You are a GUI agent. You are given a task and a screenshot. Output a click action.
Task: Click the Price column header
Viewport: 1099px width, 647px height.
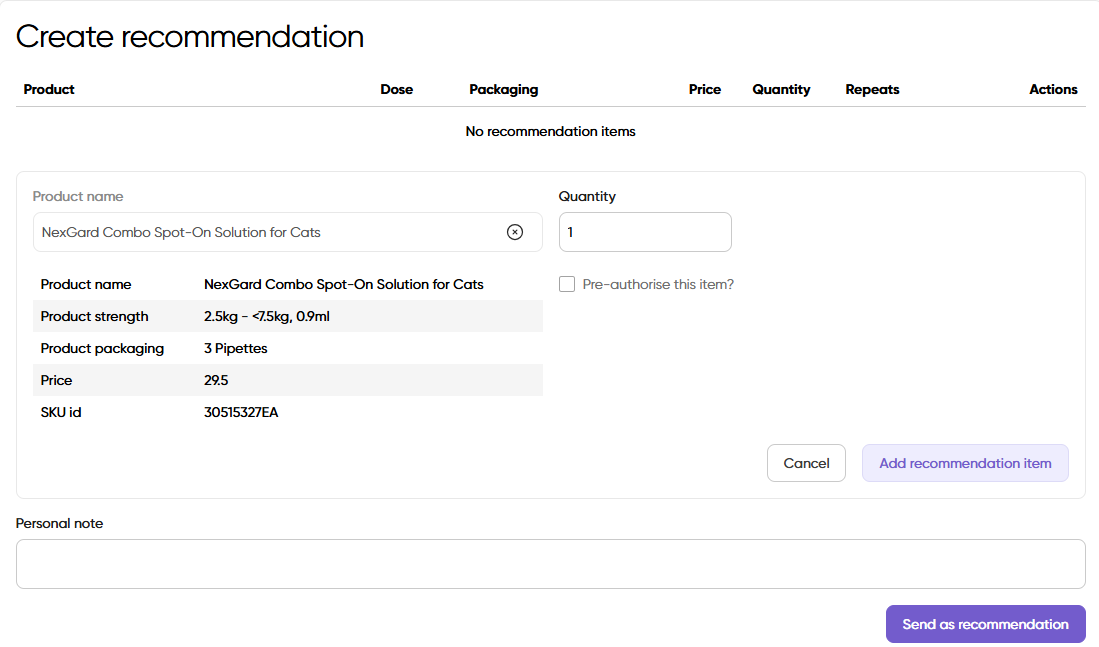(x=704, y=89)
